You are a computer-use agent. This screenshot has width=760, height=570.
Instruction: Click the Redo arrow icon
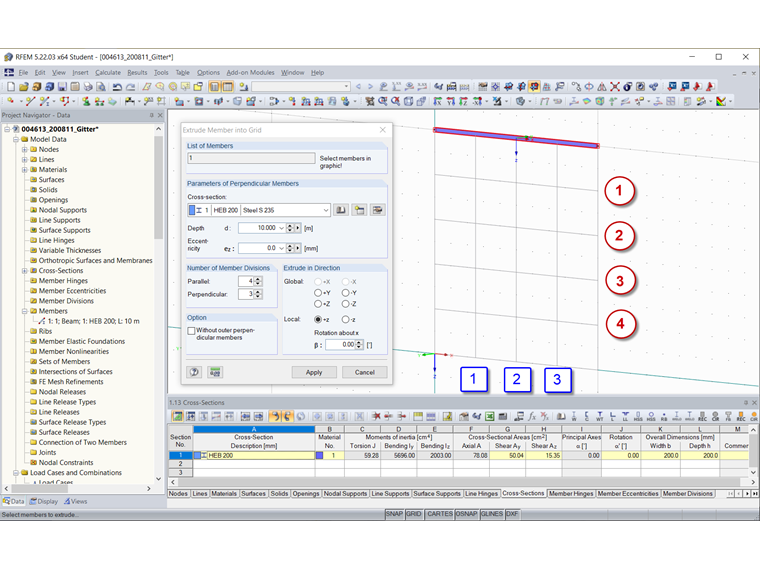130,87
